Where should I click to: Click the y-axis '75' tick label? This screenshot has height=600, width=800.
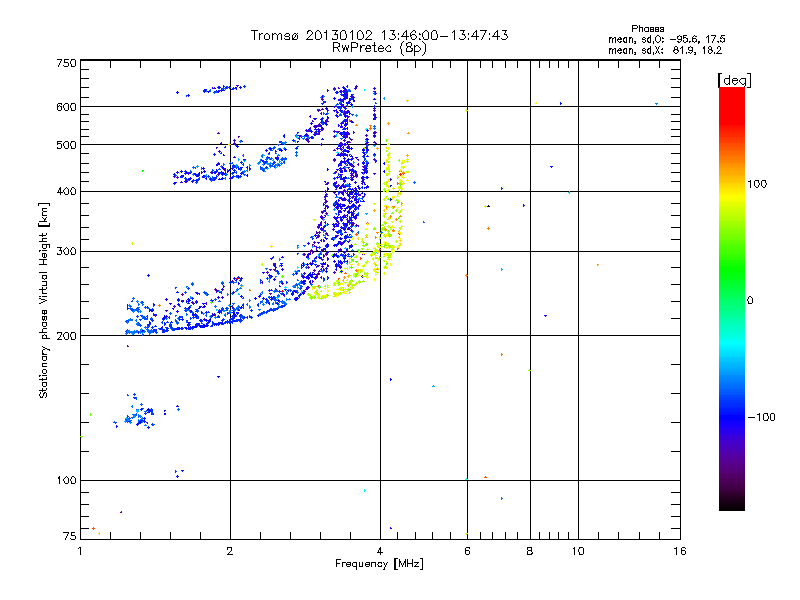click(70, 536)
